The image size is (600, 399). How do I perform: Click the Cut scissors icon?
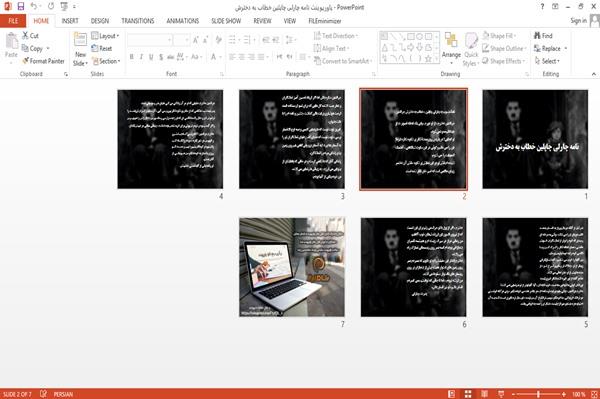click(25, 36)
